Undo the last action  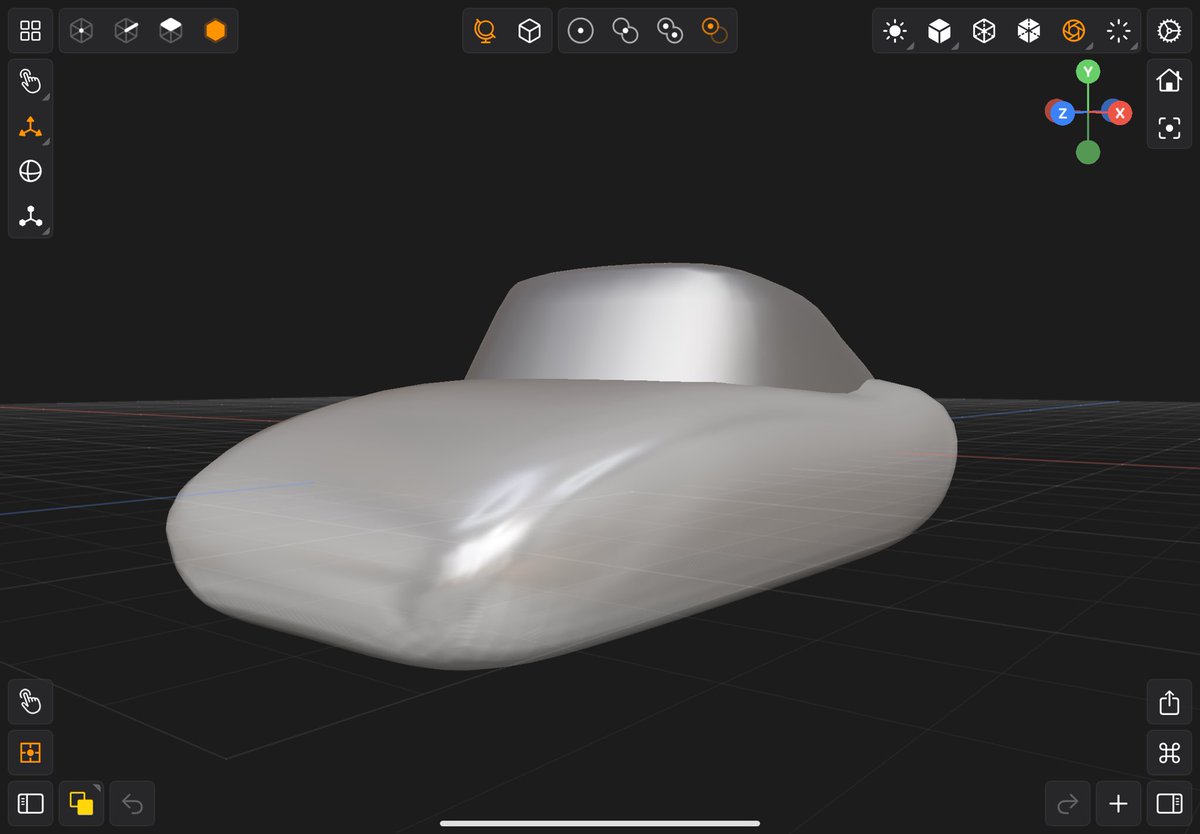(132, 803)
